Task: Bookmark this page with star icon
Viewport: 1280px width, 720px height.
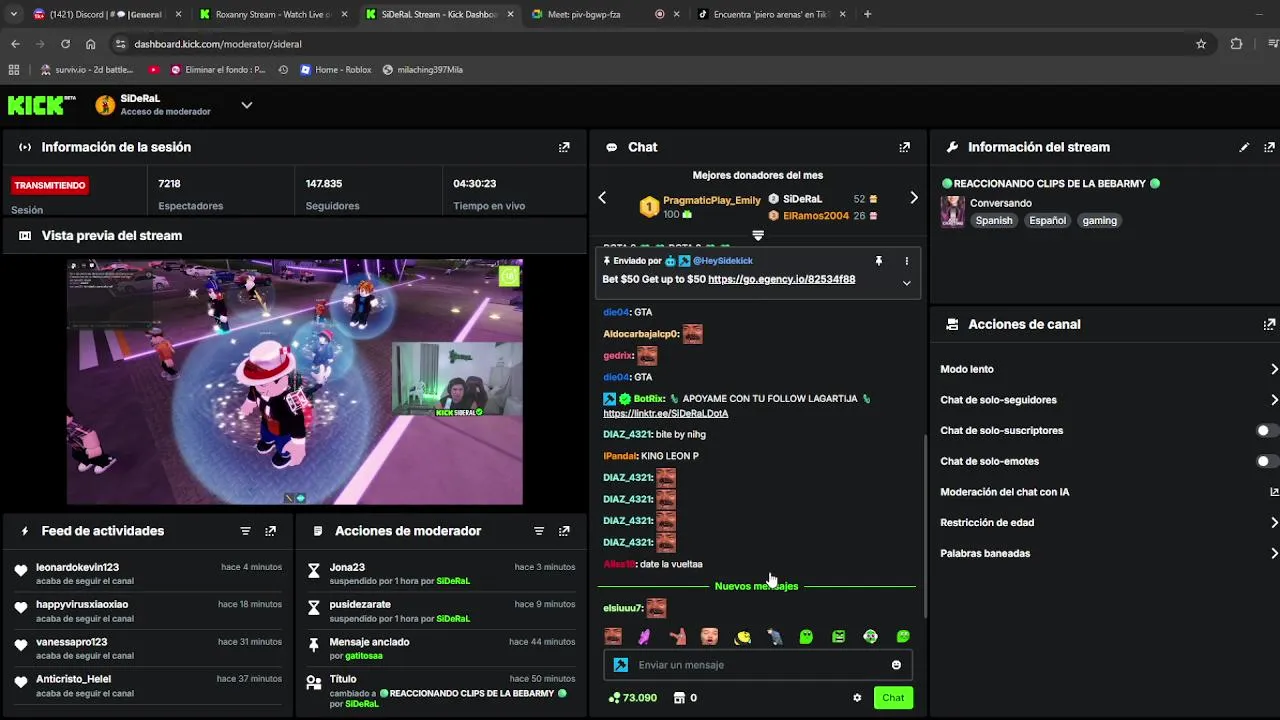Action: pyautogui.click(x=1201, y=44)
